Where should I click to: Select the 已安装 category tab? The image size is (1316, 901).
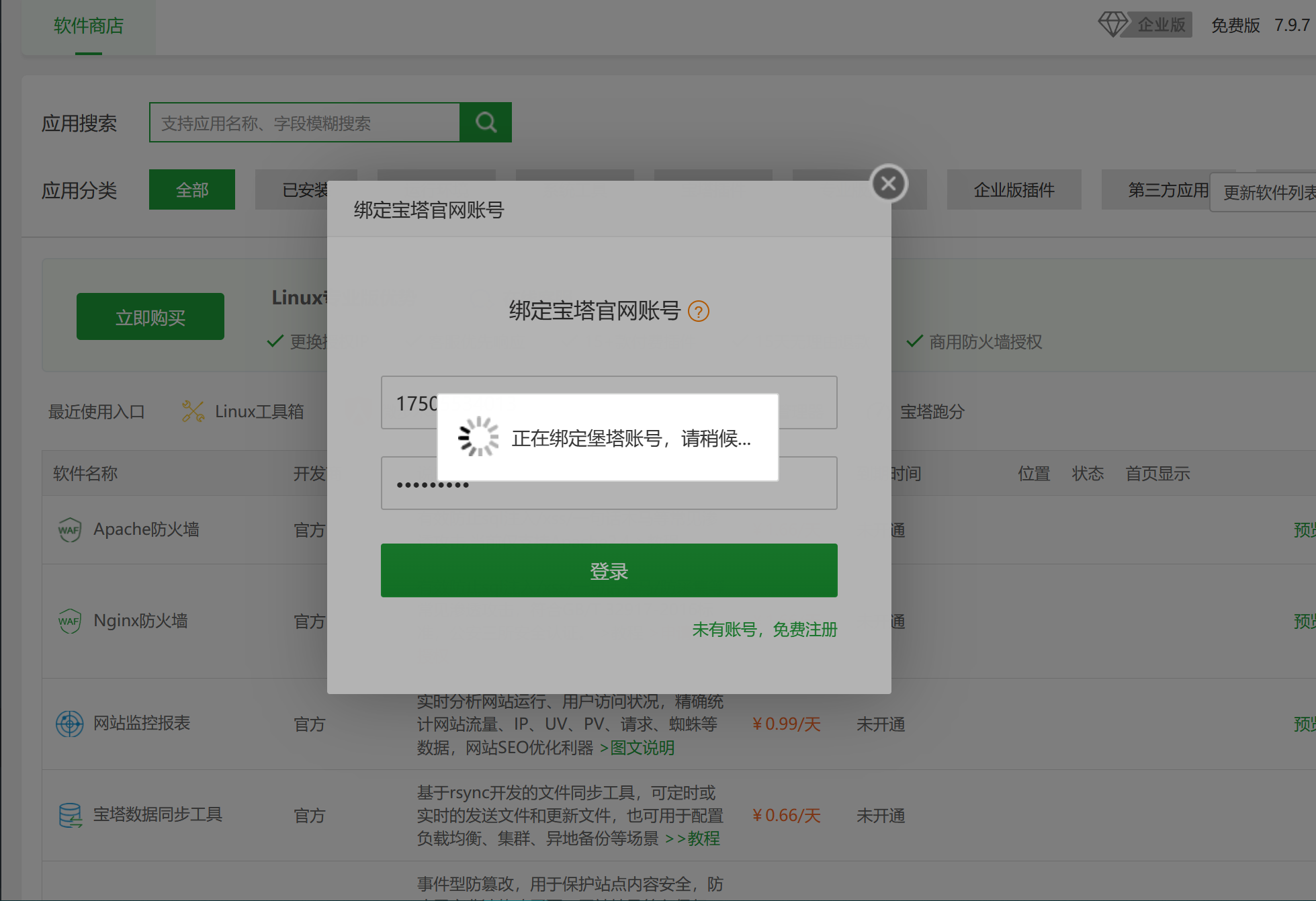[306, 189]
